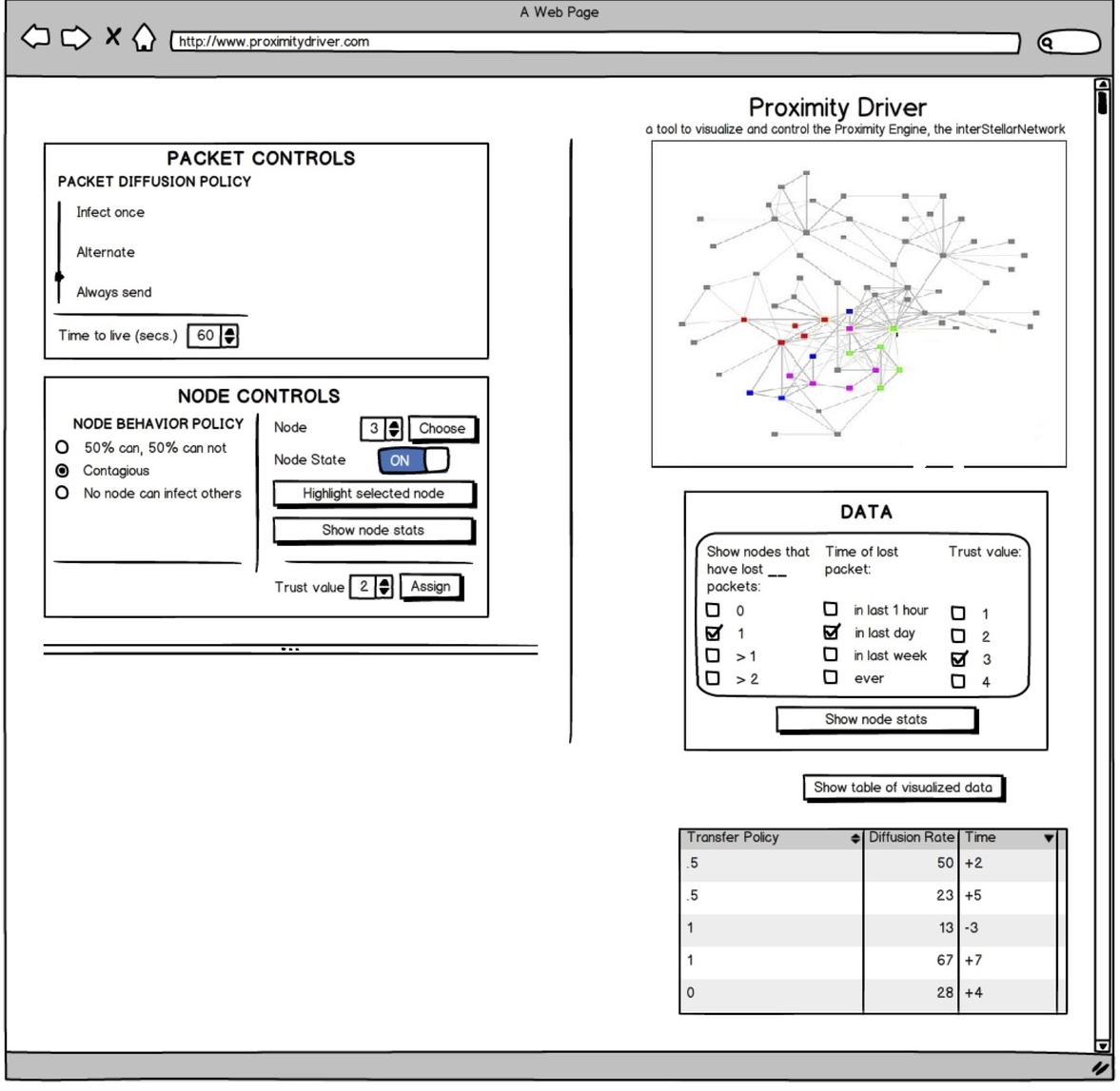1120x1091 pixels.
Task: Click the Trust value field showing 2
Action: pyautogui.click(x=363, y=587)
